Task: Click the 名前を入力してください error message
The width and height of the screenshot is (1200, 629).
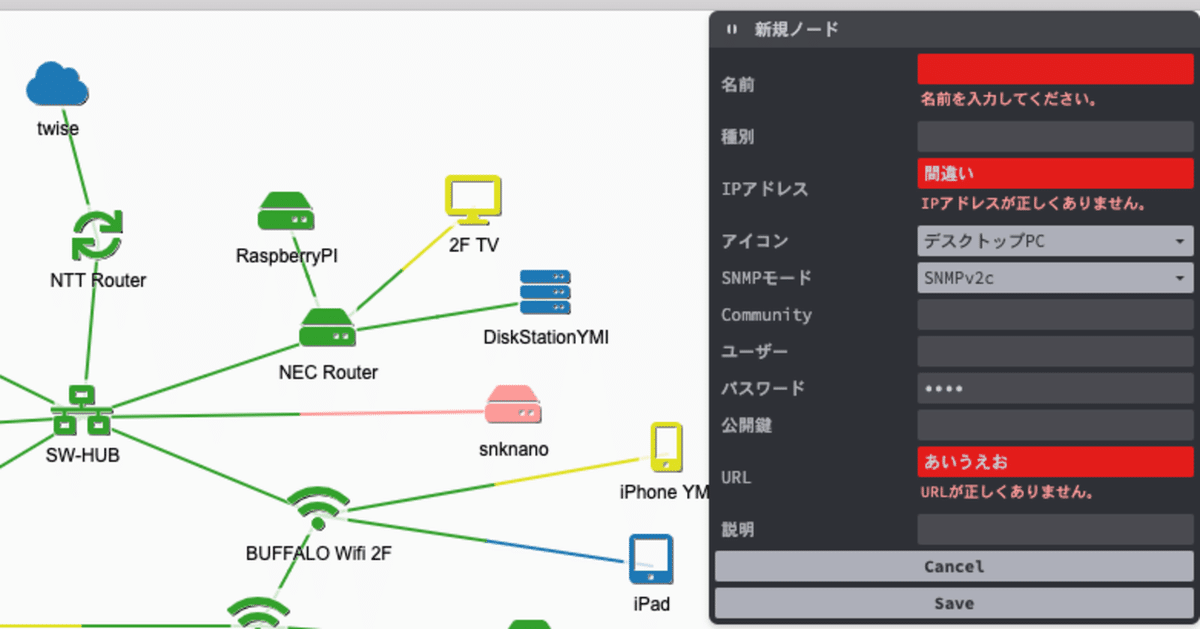Action: point(1009,100)
